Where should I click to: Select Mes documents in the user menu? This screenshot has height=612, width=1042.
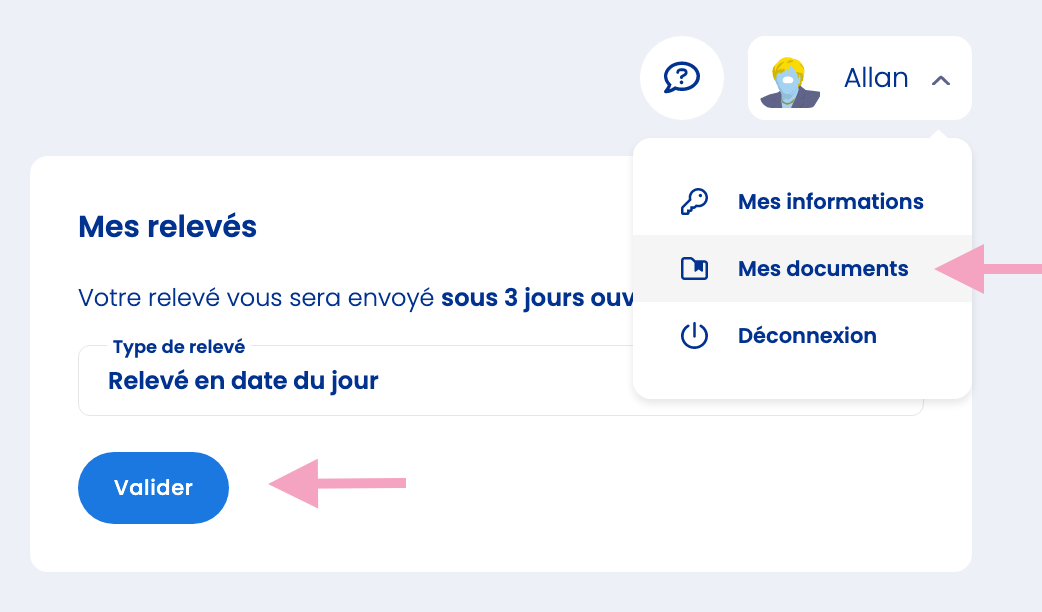823,268
